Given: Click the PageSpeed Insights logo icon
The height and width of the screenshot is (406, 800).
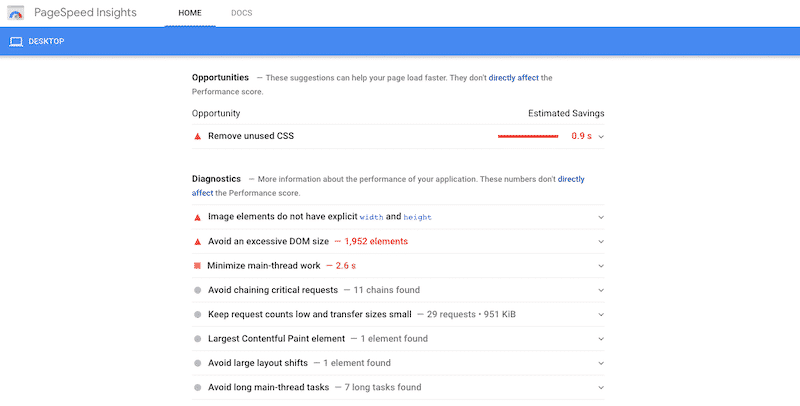Looking at the screenshot, I should pyautogui.click(x=16, y=13).
